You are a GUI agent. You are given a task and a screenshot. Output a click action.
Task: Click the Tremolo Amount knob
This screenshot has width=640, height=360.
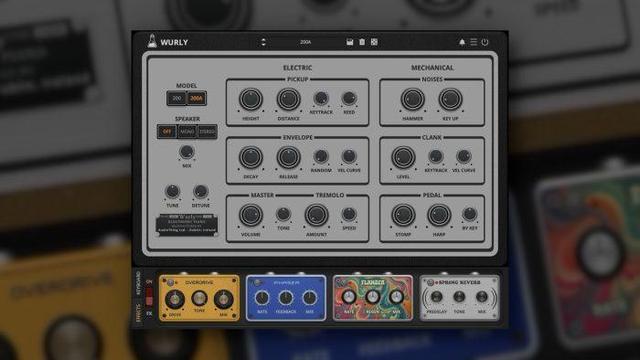316,215
